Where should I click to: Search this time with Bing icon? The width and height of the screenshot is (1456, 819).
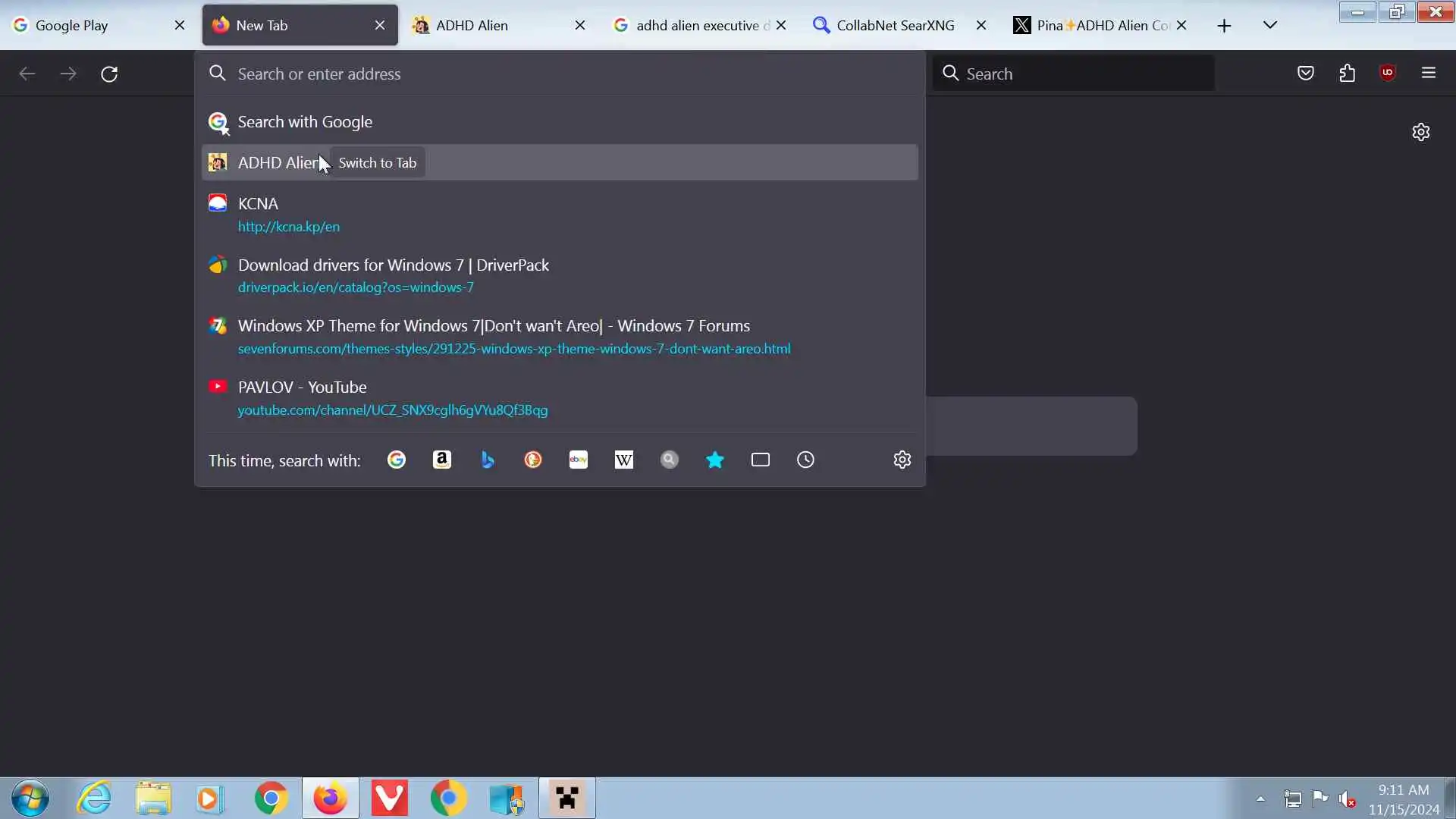point(488,460)
